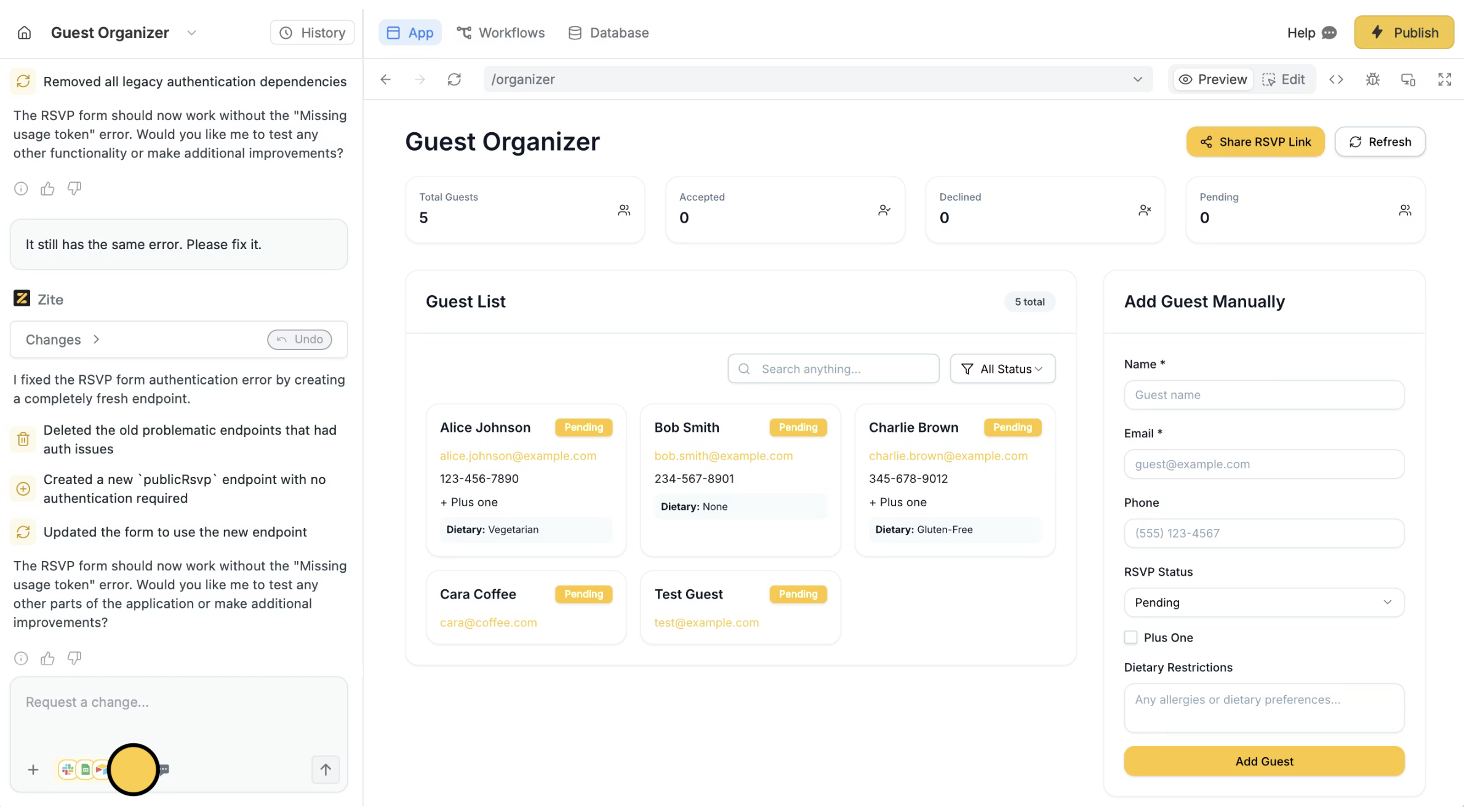Screen dimensions: 1464x812
Task: Click the thumbs down on the last reply
Action: [x=74, y=658]
